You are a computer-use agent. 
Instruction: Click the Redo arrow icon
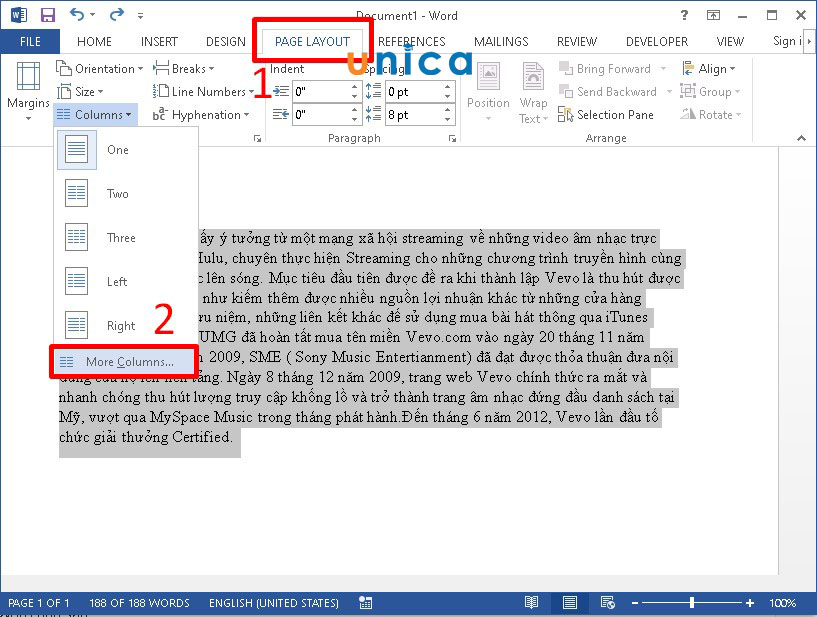tap(116, 14)
